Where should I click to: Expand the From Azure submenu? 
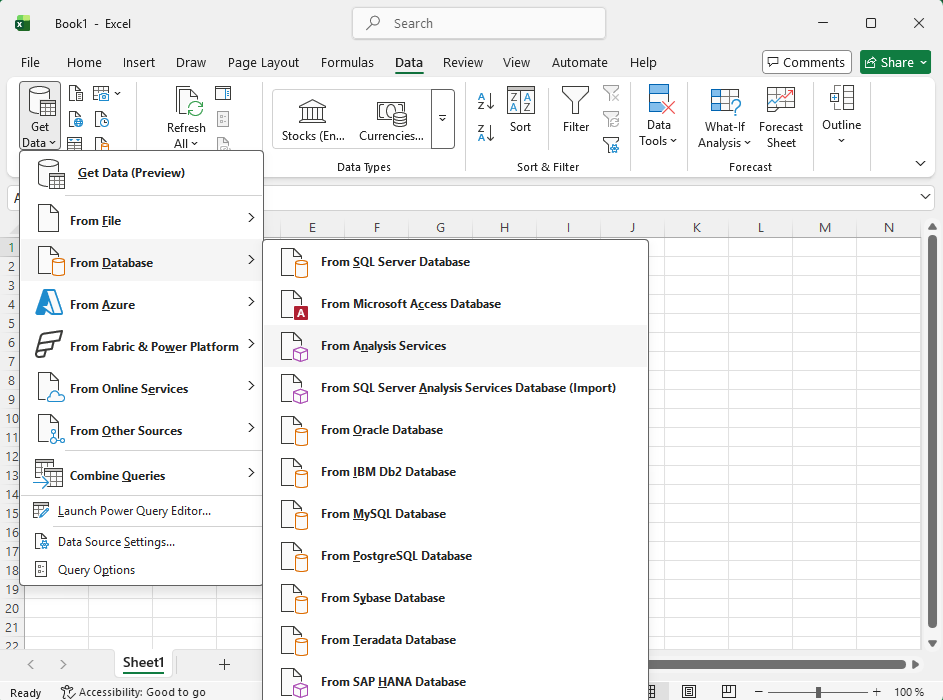142,304
